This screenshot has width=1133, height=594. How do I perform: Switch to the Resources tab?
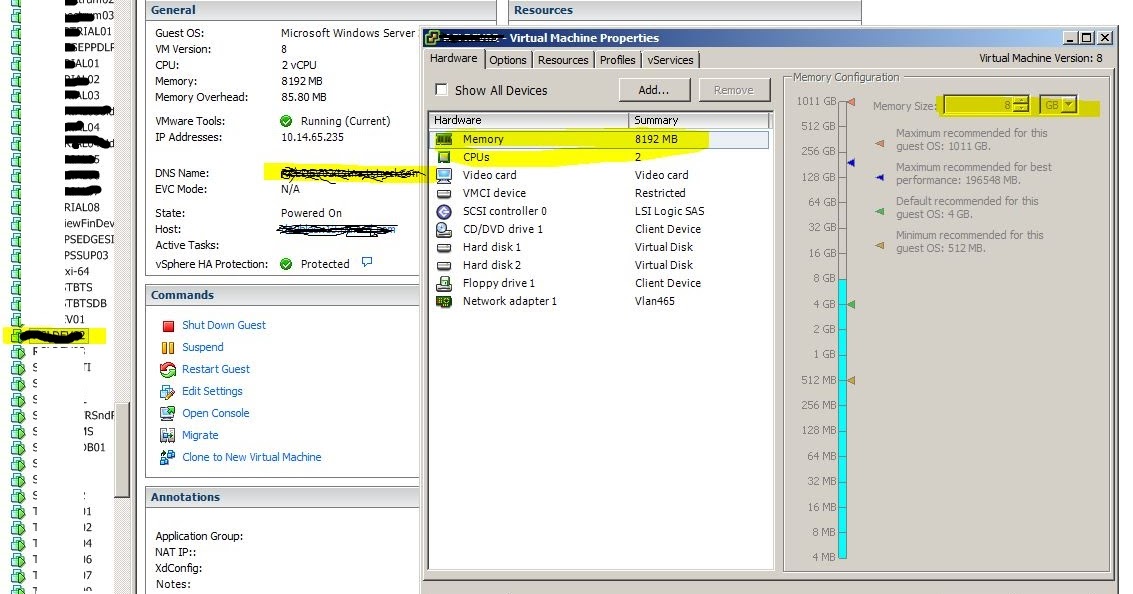[563, 60]
